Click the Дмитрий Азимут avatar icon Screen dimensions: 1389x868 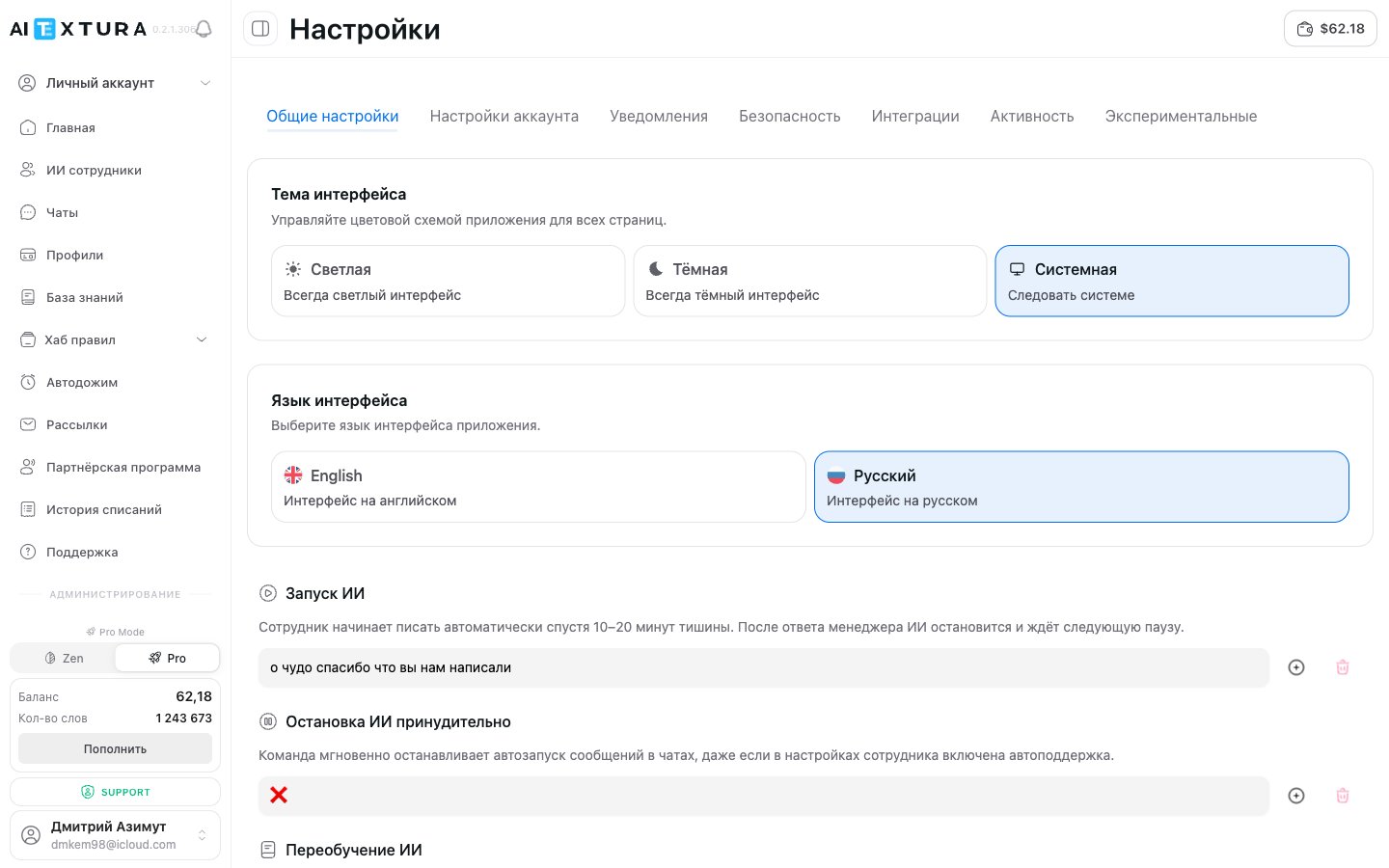click(x=32, y=835)
